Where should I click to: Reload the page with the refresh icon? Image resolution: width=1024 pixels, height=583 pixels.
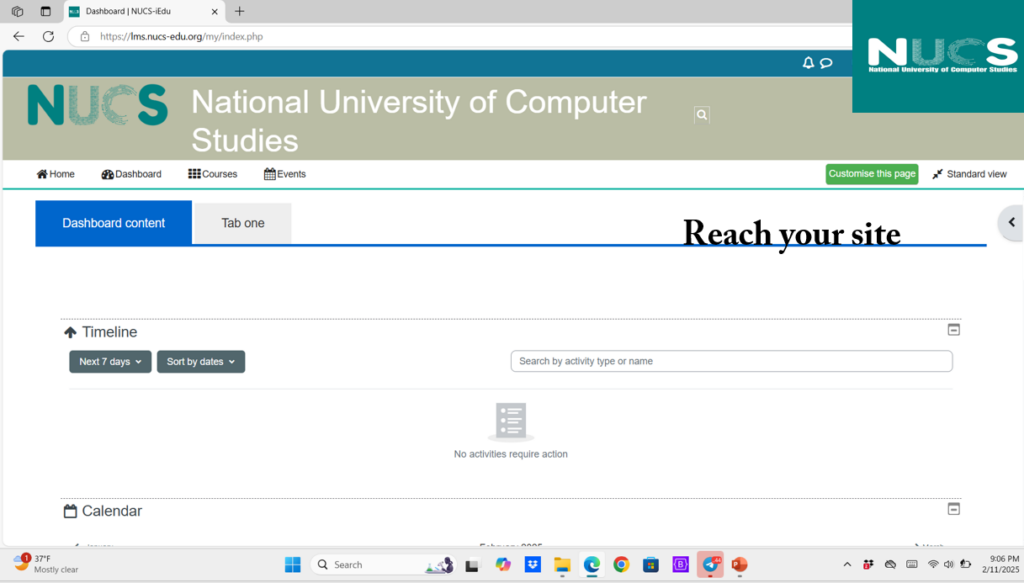click(48, 37)
